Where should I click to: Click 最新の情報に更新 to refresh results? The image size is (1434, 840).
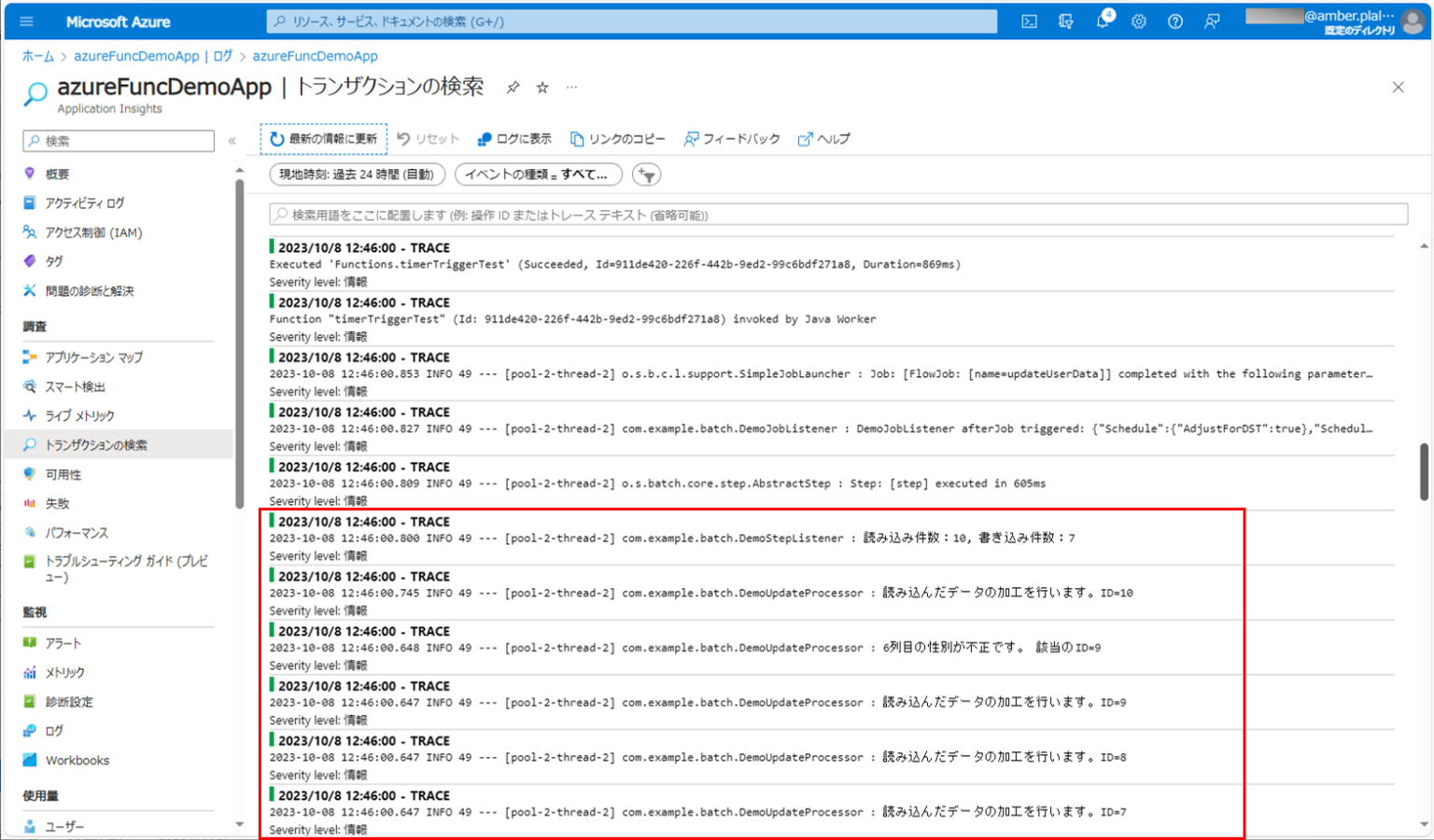point(323,137)
